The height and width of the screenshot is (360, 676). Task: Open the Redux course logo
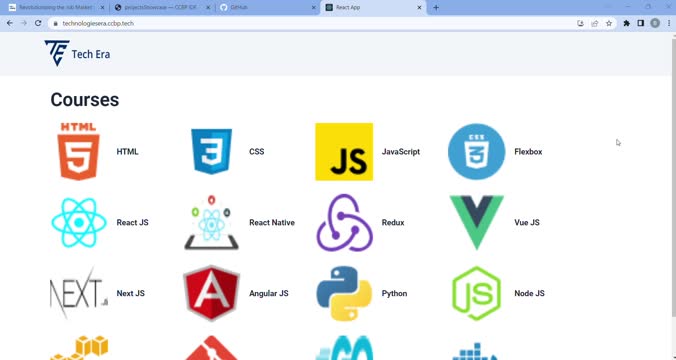point(344,222)
